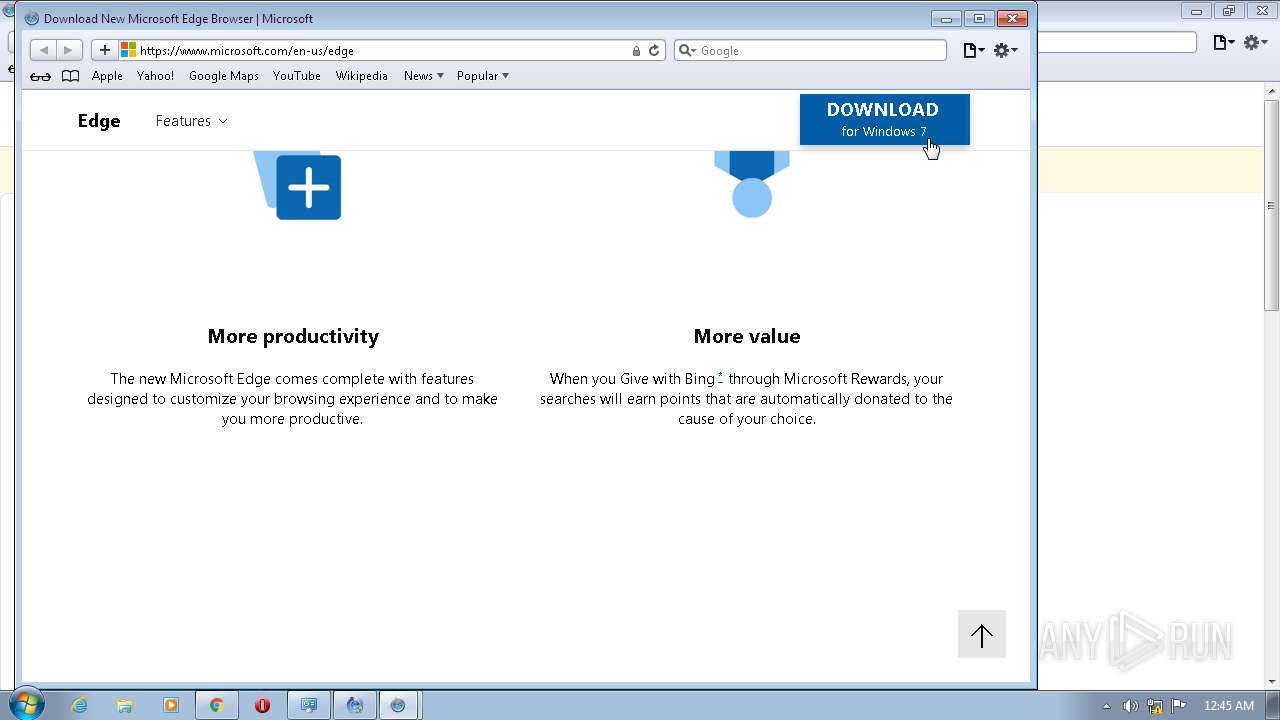Go back using Safari's back arrow
This screenshot has width=1280, height=720.
click(x=43, y=50)
